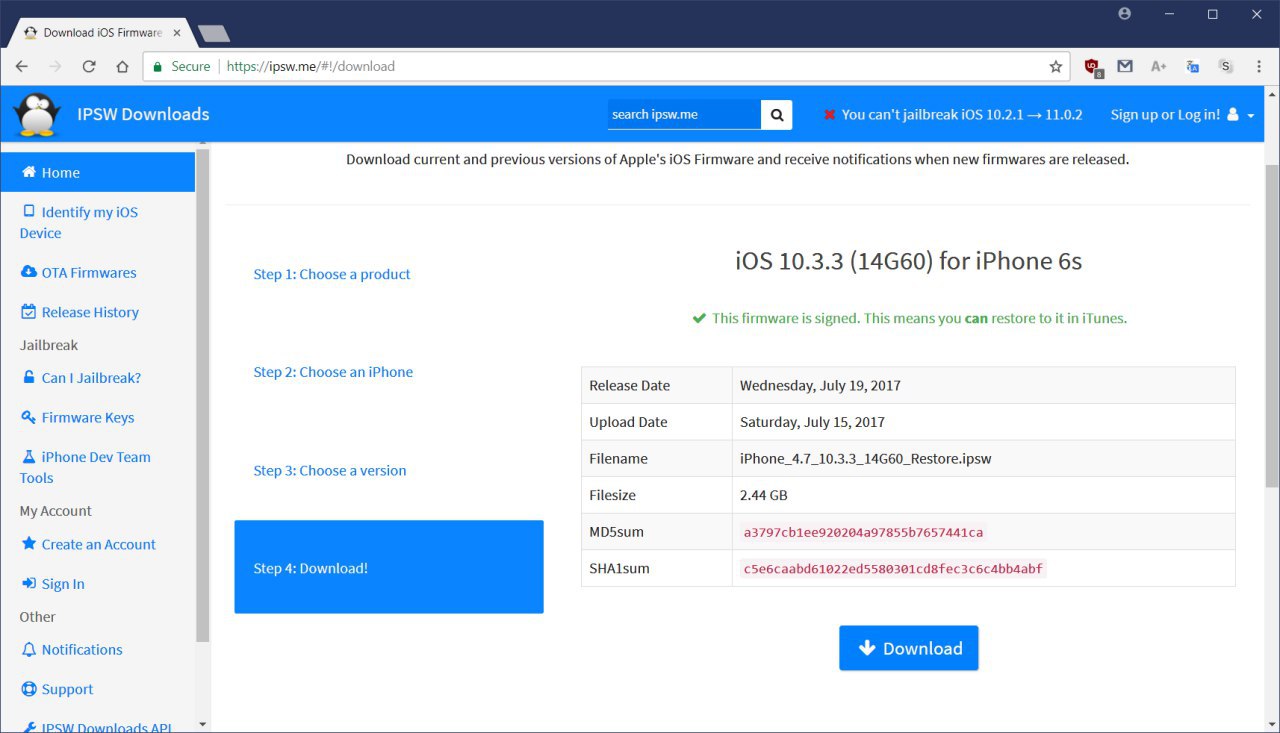Viewport: 1280px width, 733px height.
Task: Open Identify my iOS Device
Action: tap(79, 222)
